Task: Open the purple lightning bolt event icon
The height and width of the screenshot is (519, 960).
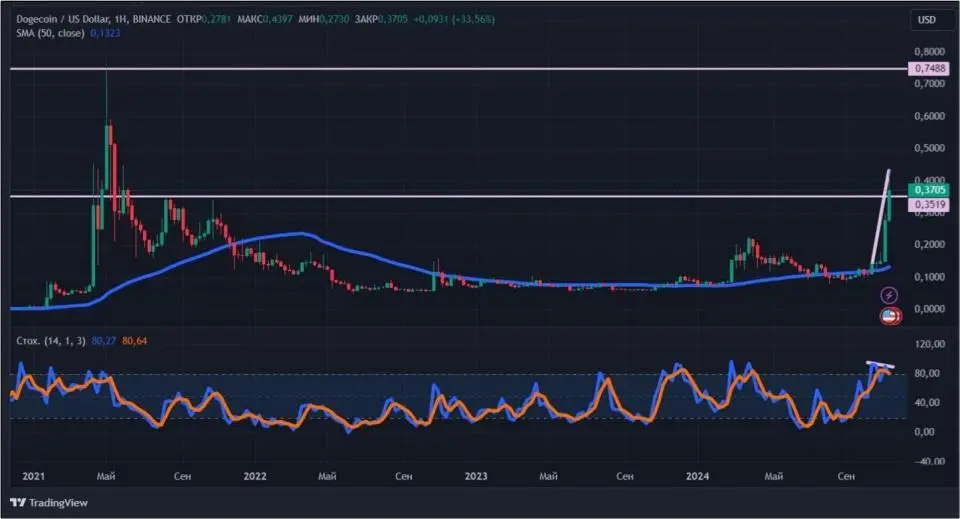Action: point(889,296)
